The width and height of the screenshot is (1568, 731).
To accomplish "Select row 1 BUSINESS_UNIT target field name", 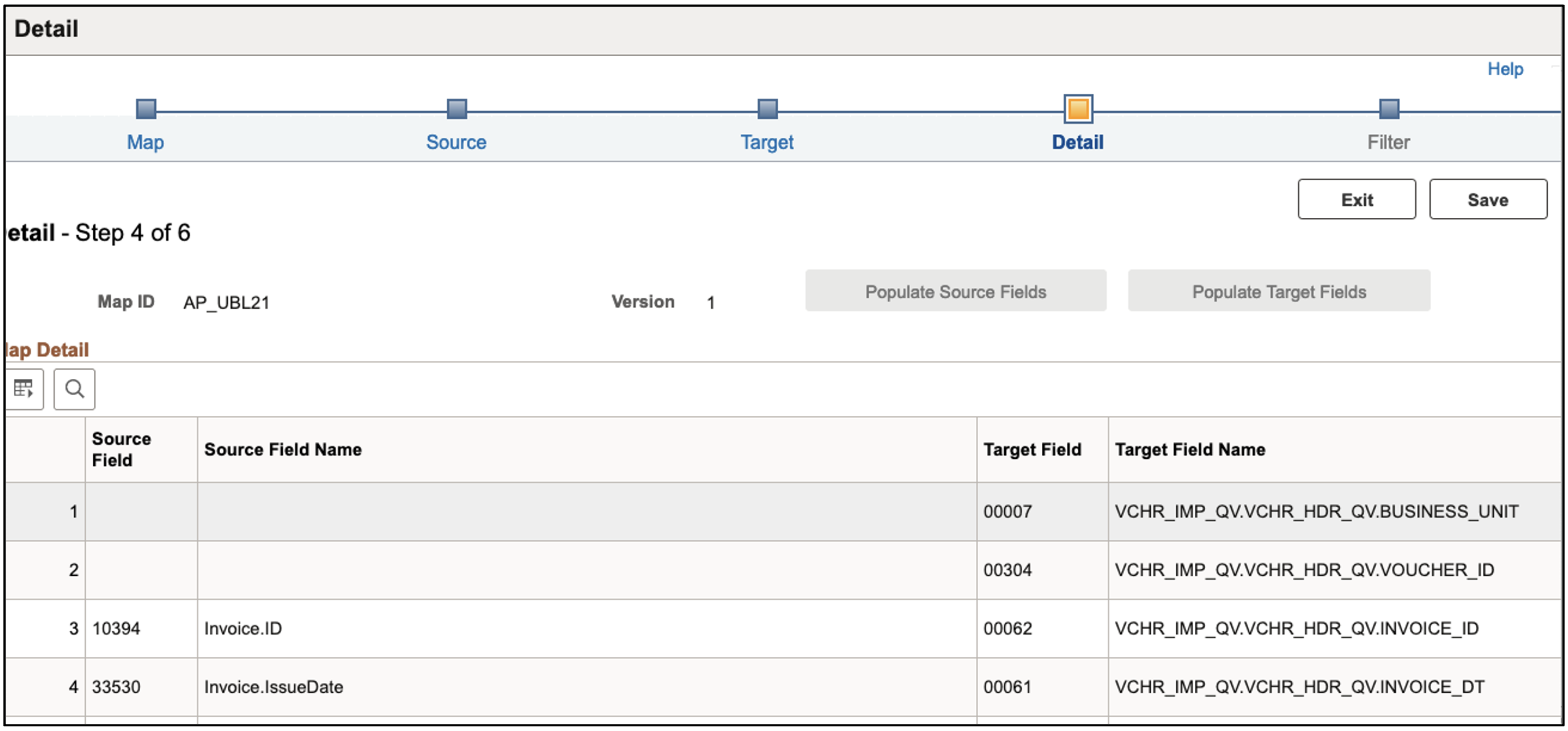I will [1316, 512].
